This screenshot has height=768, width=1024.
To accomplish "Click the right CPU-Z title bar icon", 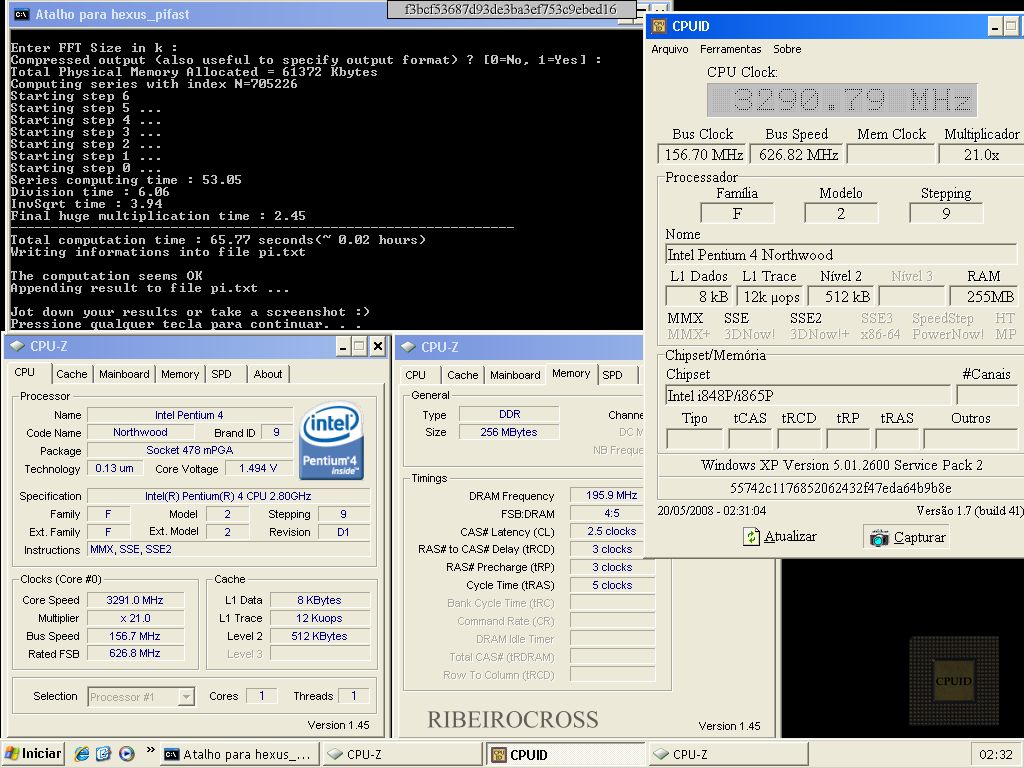I will click(408, 347).
